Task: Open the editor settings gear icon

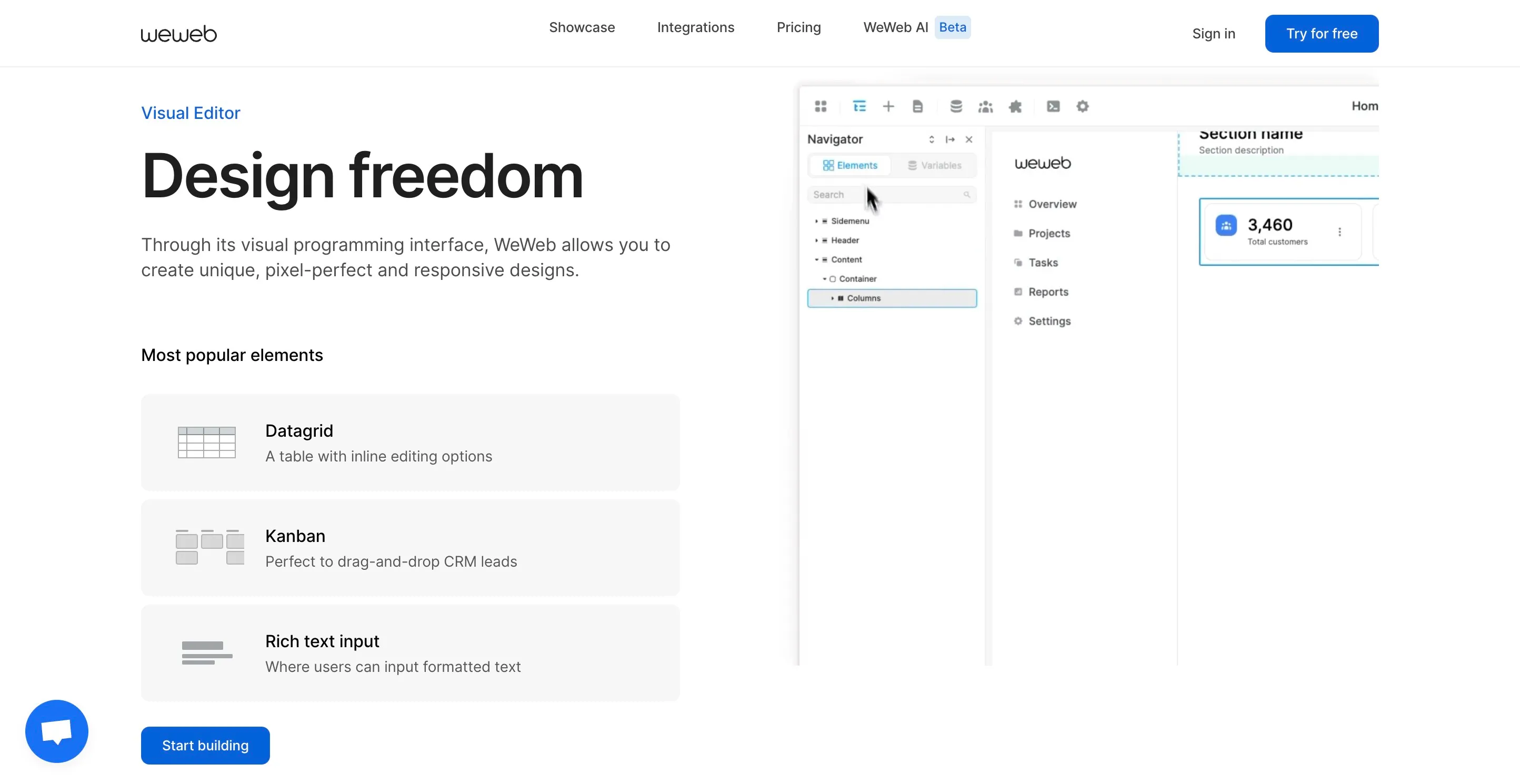Action: coord(1083,106)
